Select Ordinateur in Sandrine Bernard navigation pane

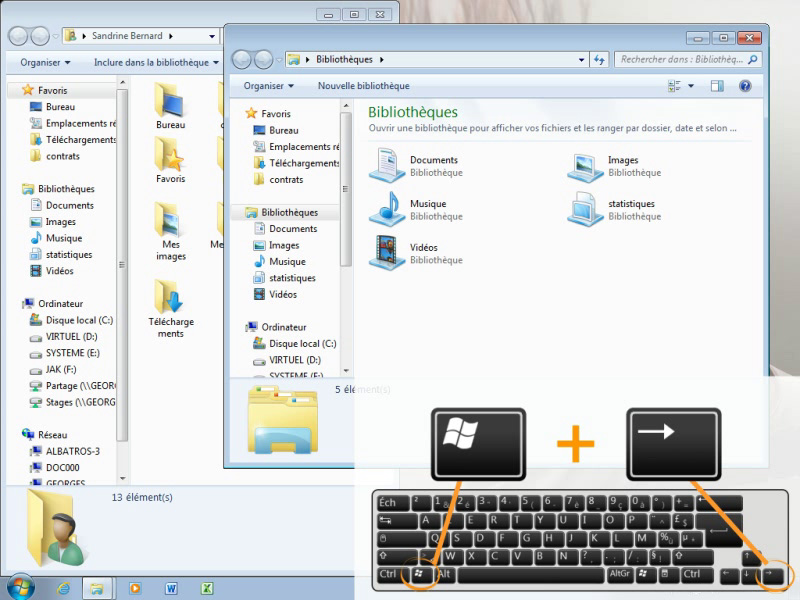60,304
